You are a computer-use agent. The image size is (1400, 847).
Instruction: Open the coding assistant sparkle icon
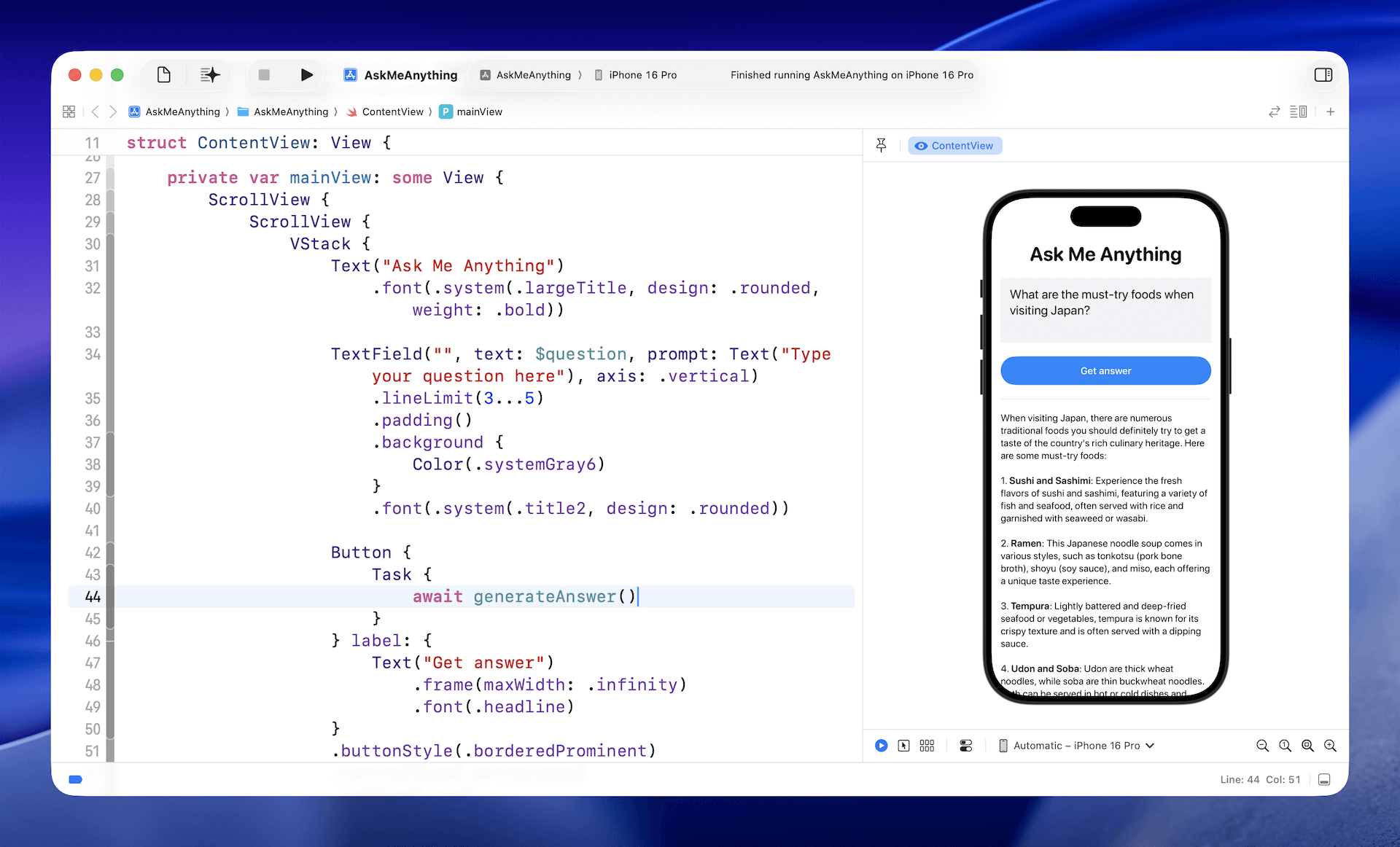[210, 75]
